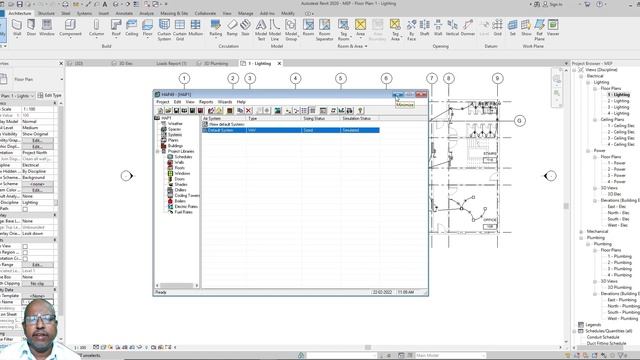This screenshot has width=640, height=360.
Task: Collapse the Ceiling Plans node in Project Browser
Action: pos(595,120)
